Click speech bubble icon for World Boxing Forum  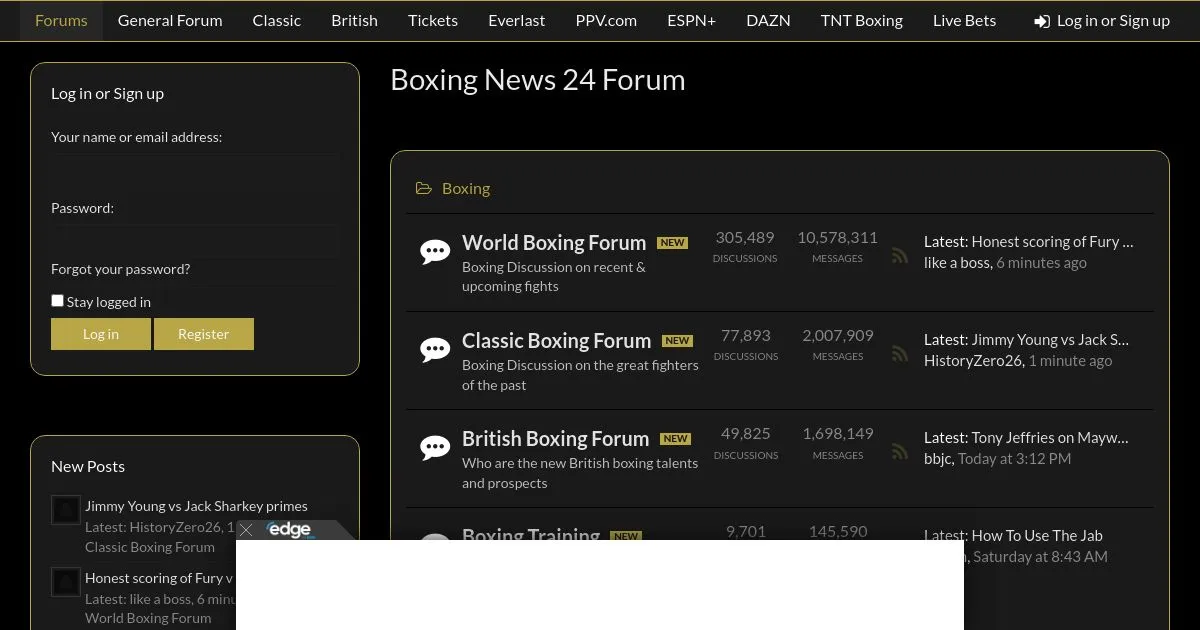pos(435,251)
